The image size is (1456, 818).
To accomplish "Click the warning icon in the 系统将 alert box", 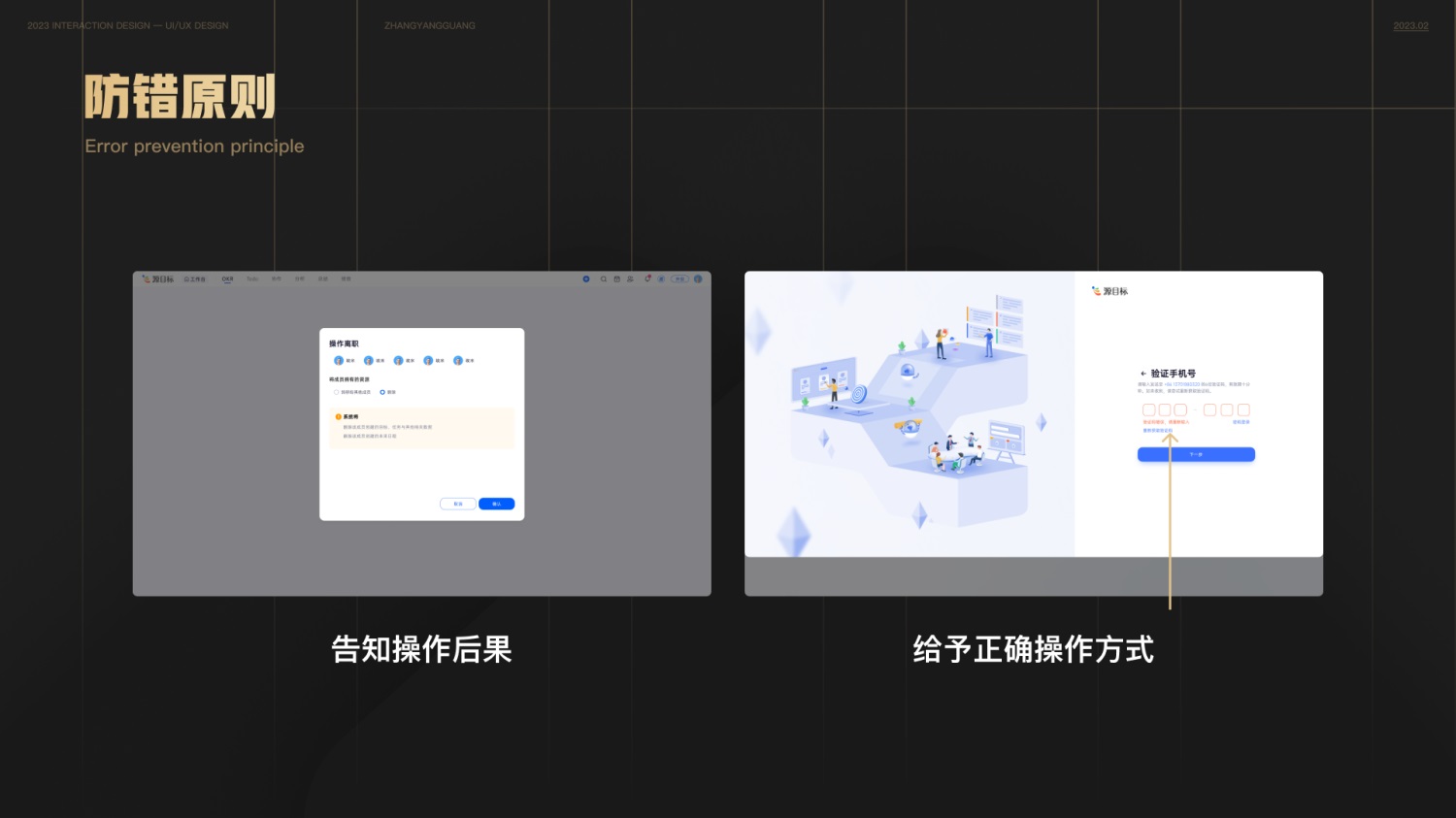I will tap(339, 416).
